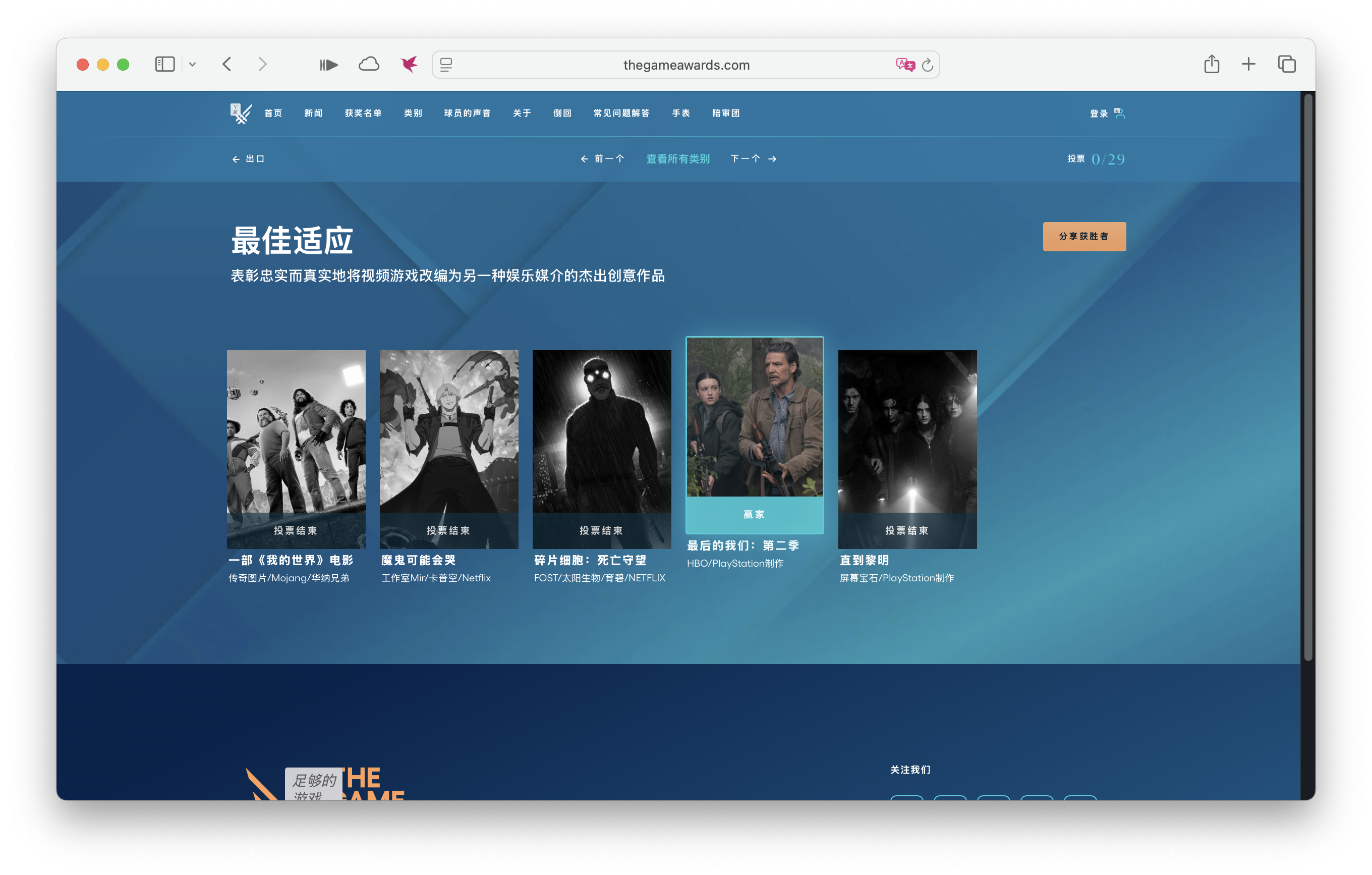Open a new browser tab
1372x875 pixels.
1248,65
